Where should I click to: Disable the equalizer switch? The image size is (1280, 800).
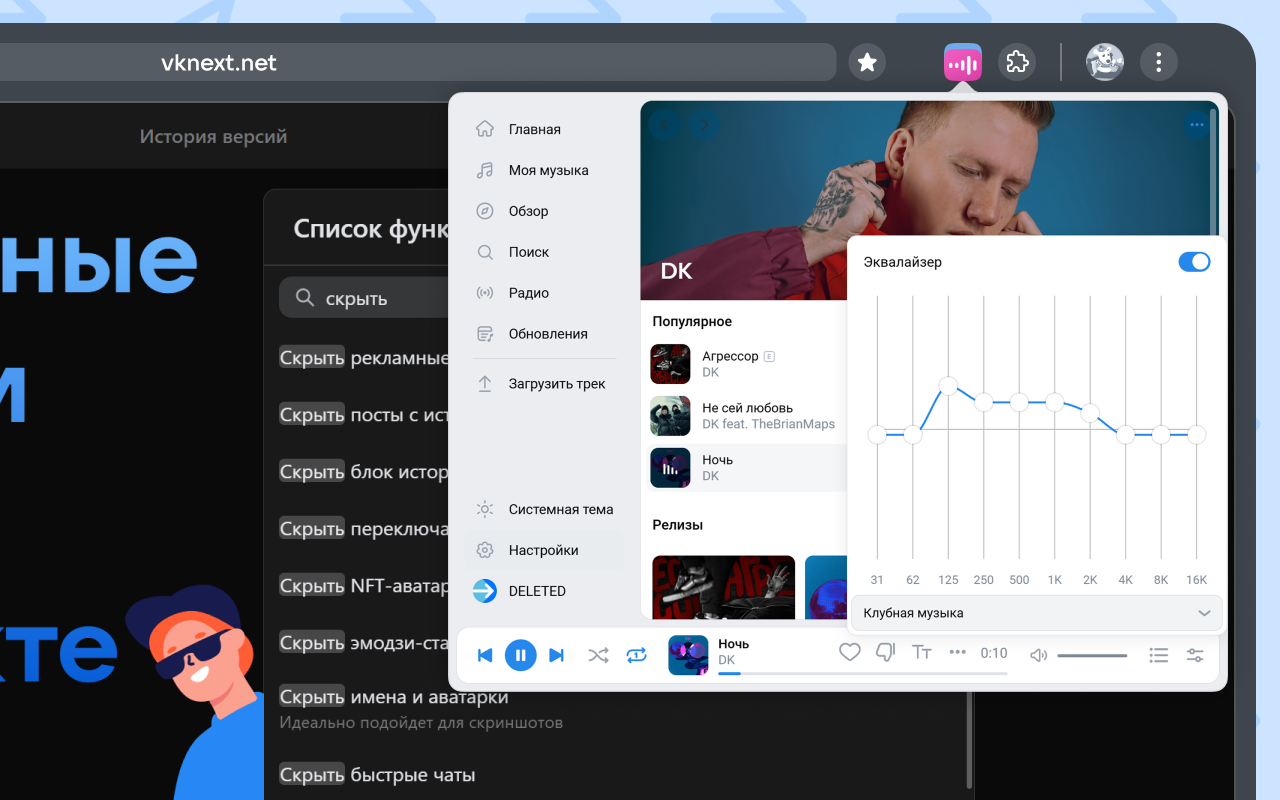click(1194, 262)
